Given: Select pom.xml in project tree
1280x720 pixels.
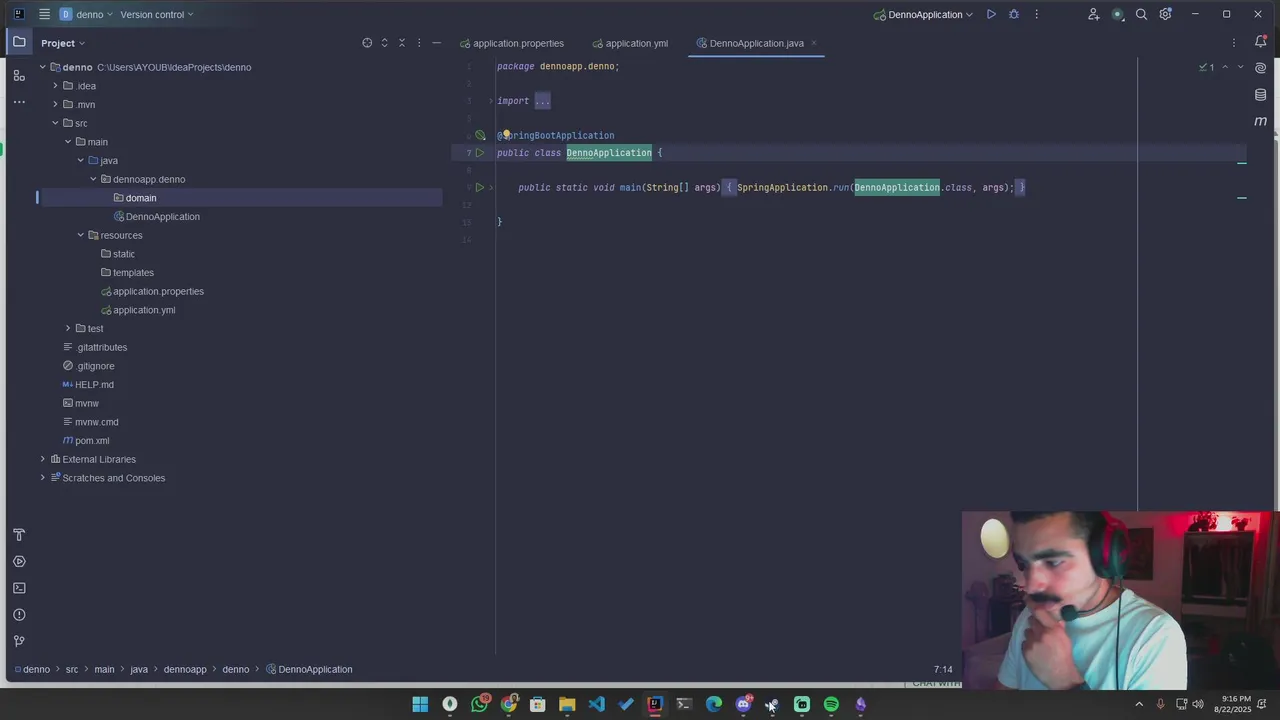Looking at the screenshot, I should [x=92, y=440].
